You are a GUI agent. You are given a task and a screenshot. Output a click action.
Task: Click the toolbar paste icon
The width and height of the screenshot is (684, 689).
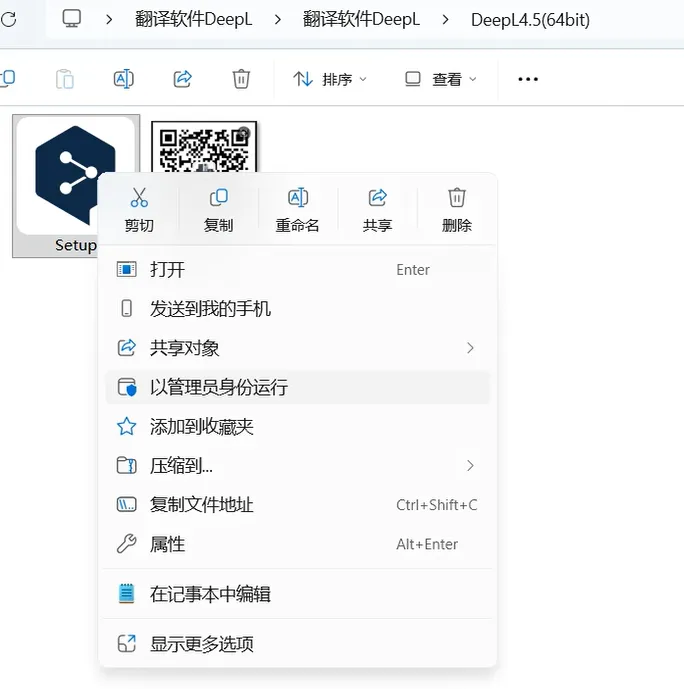[x=65, y=79]
